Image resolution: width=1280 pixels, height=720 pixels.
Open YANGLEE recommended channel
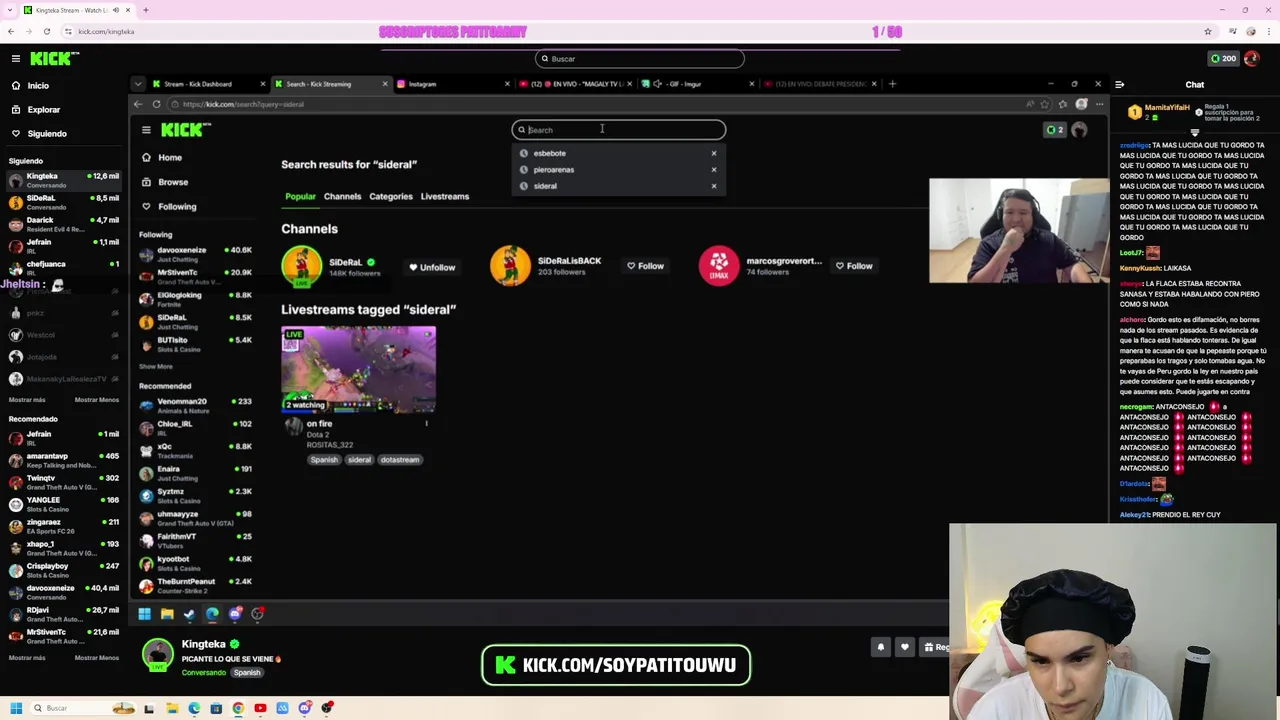[x=62, y=504]
